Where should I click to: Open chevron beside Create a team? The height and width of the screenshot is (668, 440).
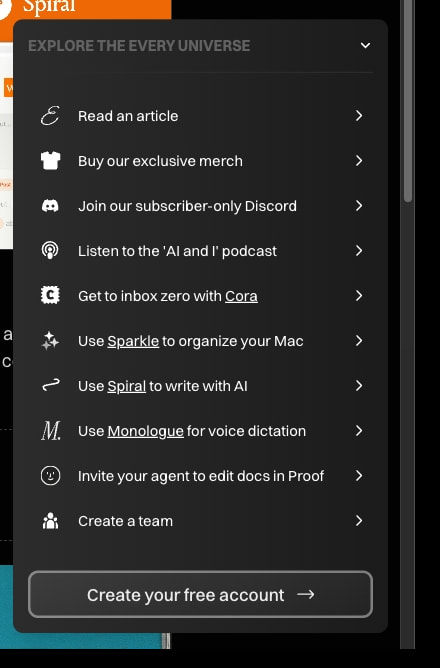tap(359, 521)
